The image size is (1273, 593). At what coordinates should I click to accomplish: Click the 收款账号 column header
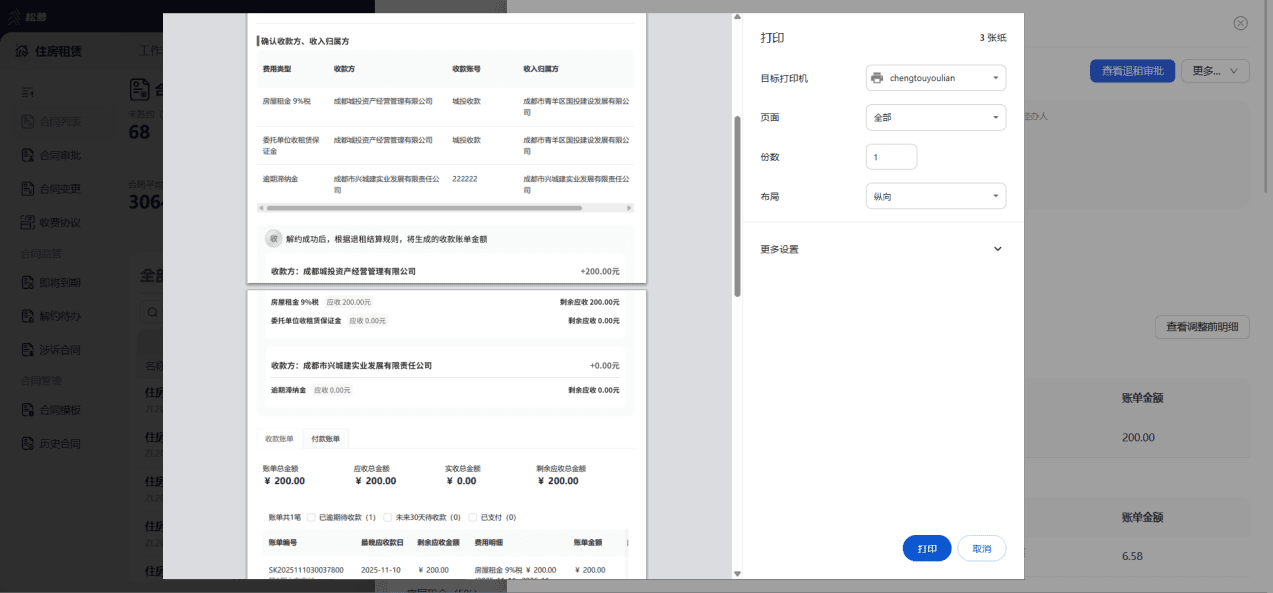pos(466,69)
